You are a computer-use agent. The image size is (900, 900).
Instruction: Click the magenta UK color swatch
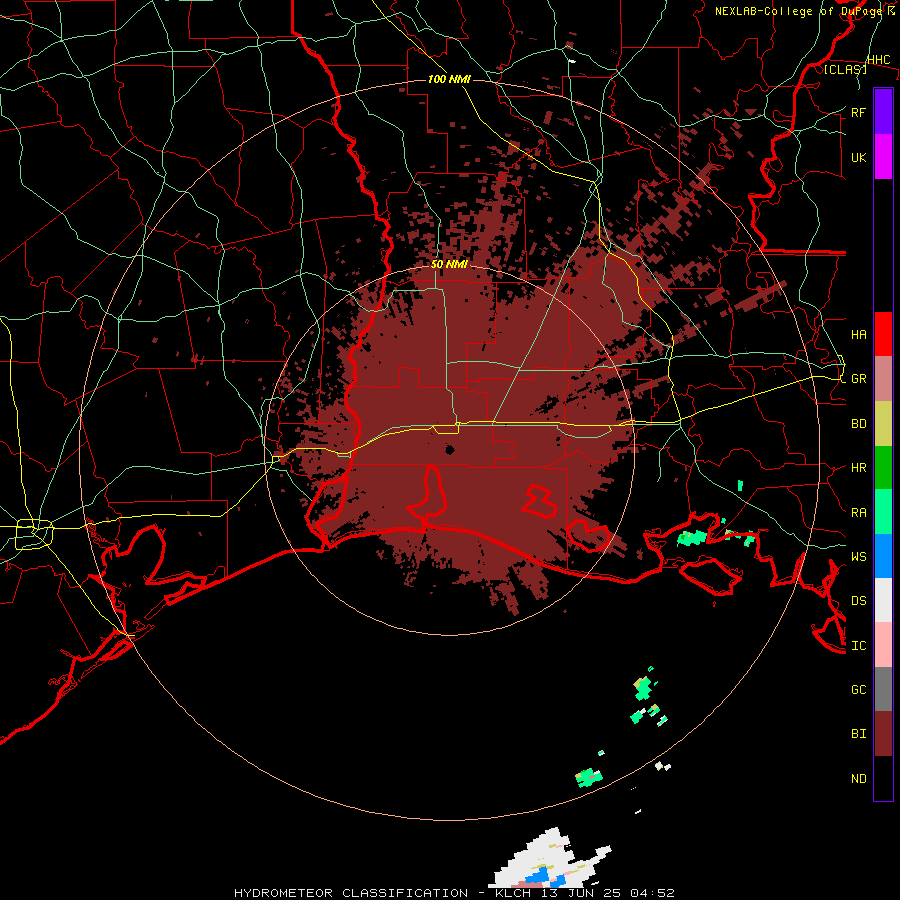pyautogui.click(x=883, y=157)
